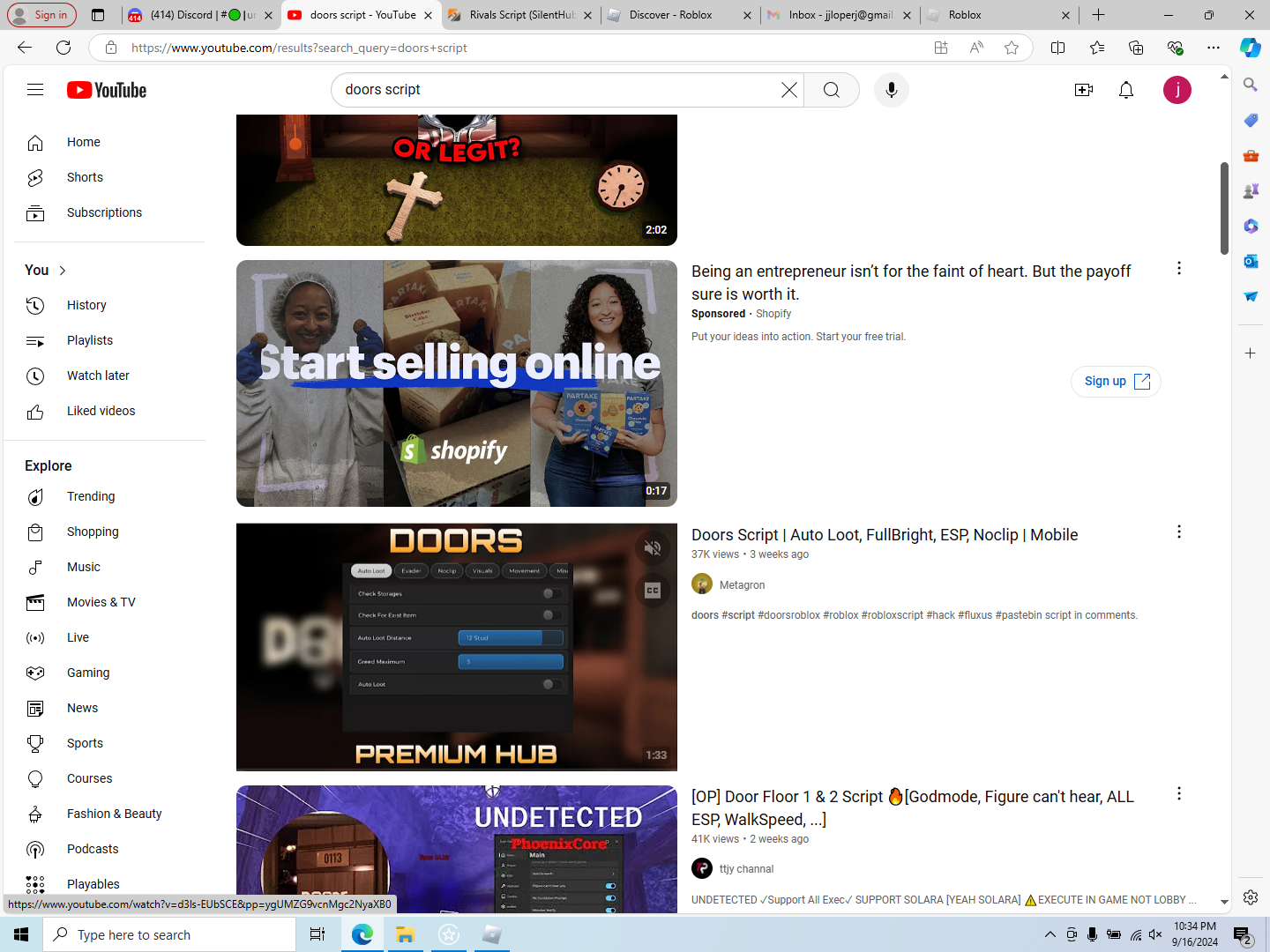Click the page vertical scrollbar thumb
1270x952 pixels.
click(x=1224, y=208)
